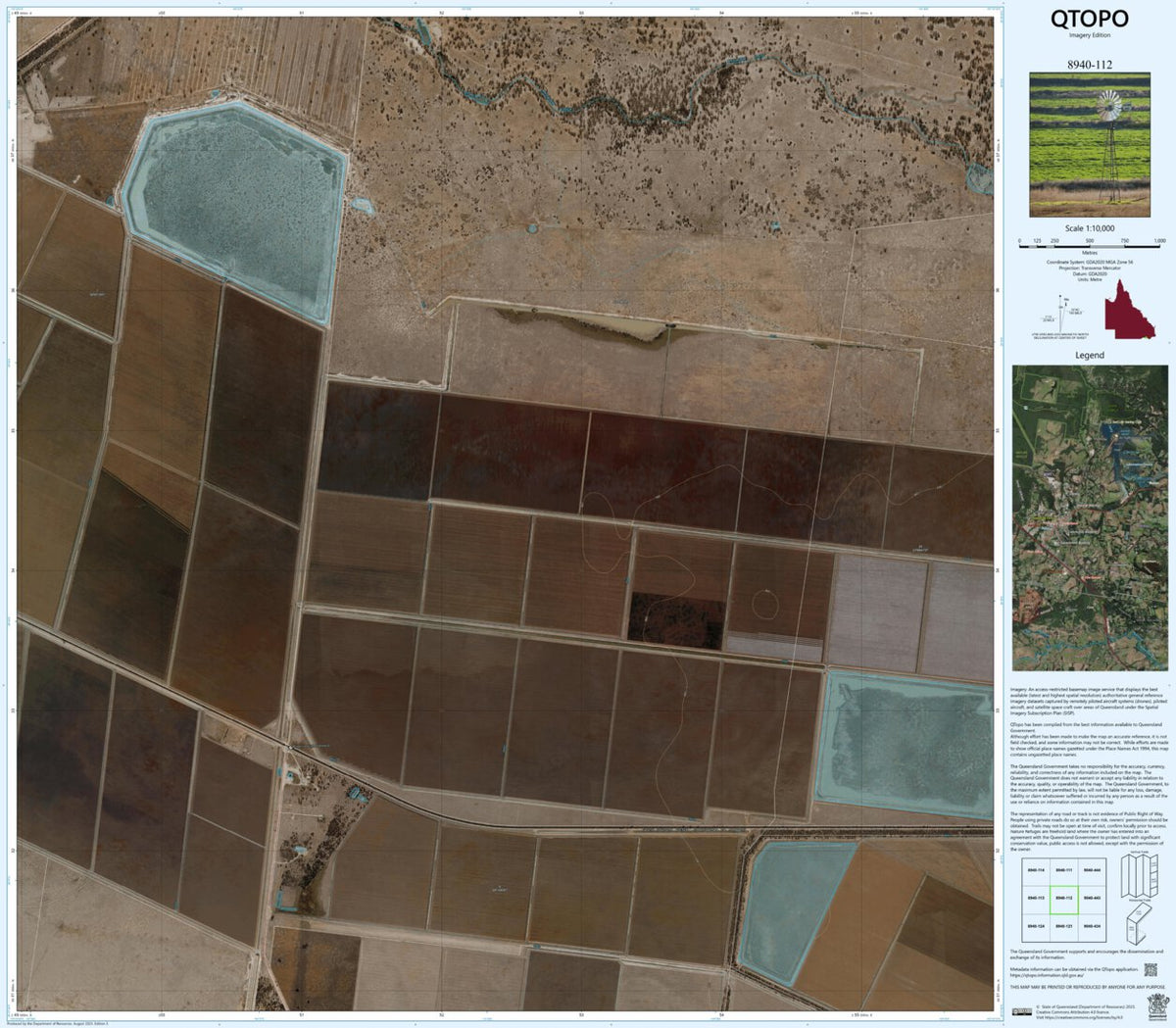Select adjoining map sheet 8940-111
Image resolution: width=1176 pixels, height=1028 pixels.
point(1063,869)
